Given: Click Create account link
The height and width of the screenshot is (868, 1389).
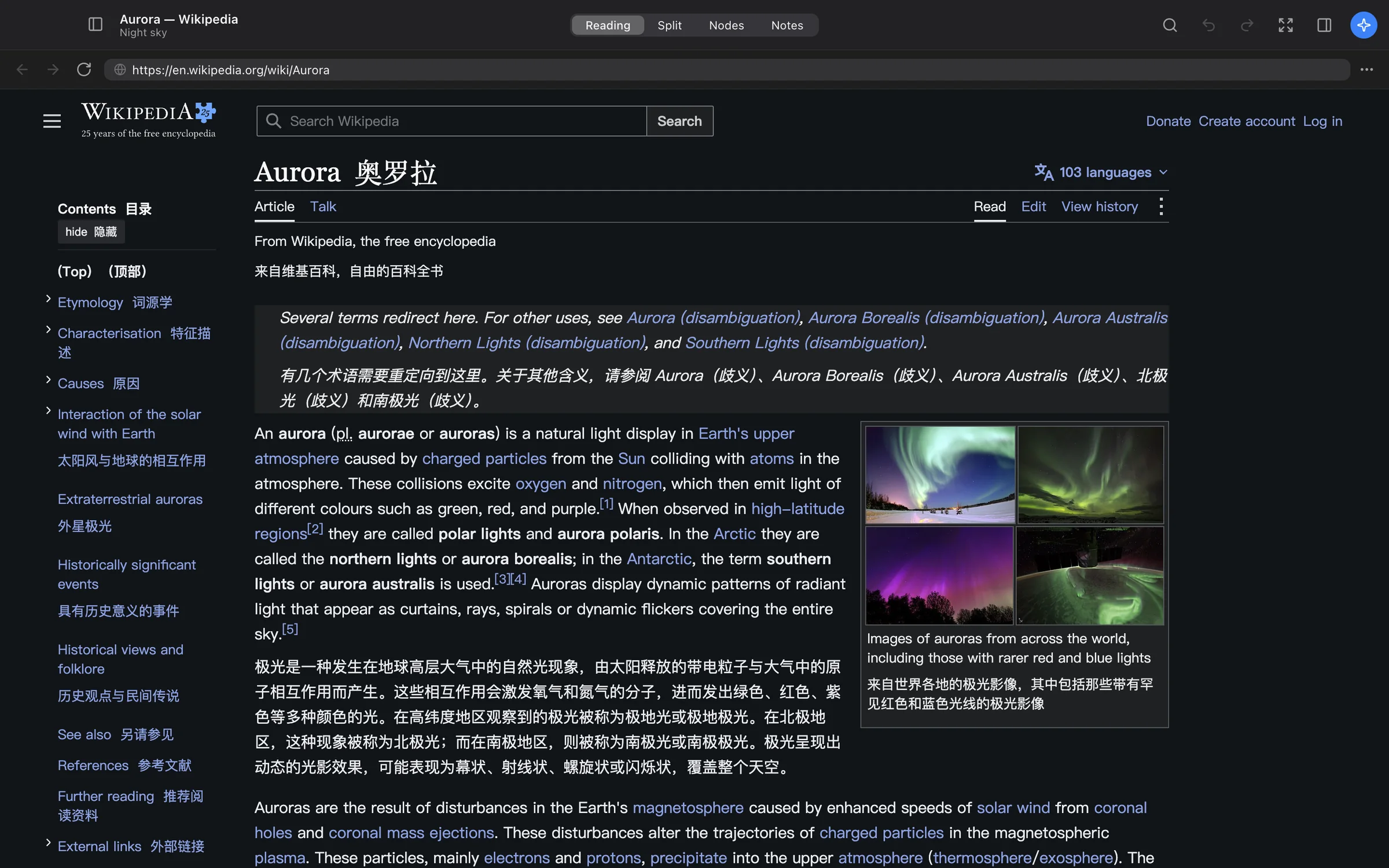Looking at the screenshot, I should coord(1247,121).
